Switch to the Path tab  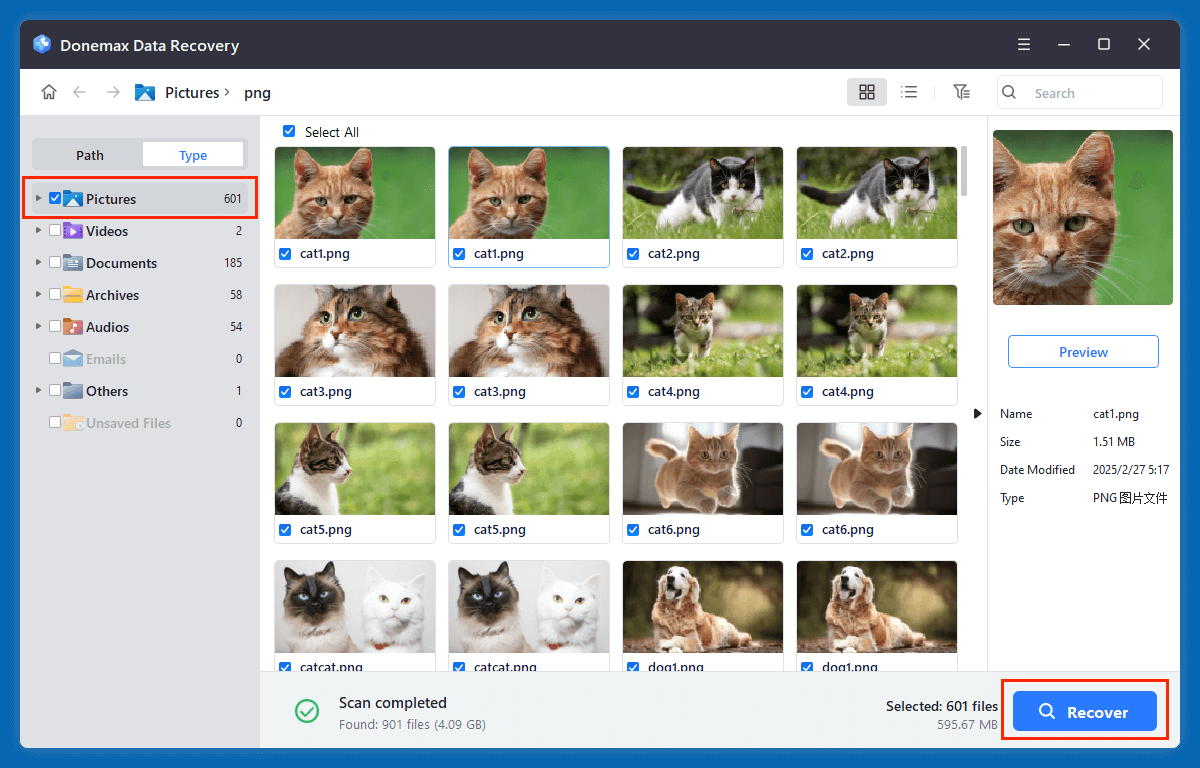(x=88, y=154)
